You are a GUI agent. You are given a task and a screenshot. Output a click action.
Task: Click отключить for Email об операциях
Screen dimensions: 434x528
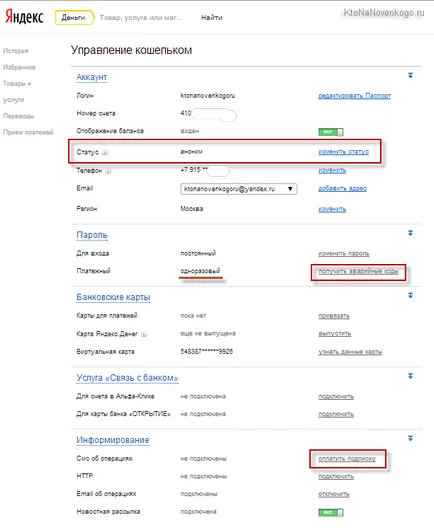334,494
